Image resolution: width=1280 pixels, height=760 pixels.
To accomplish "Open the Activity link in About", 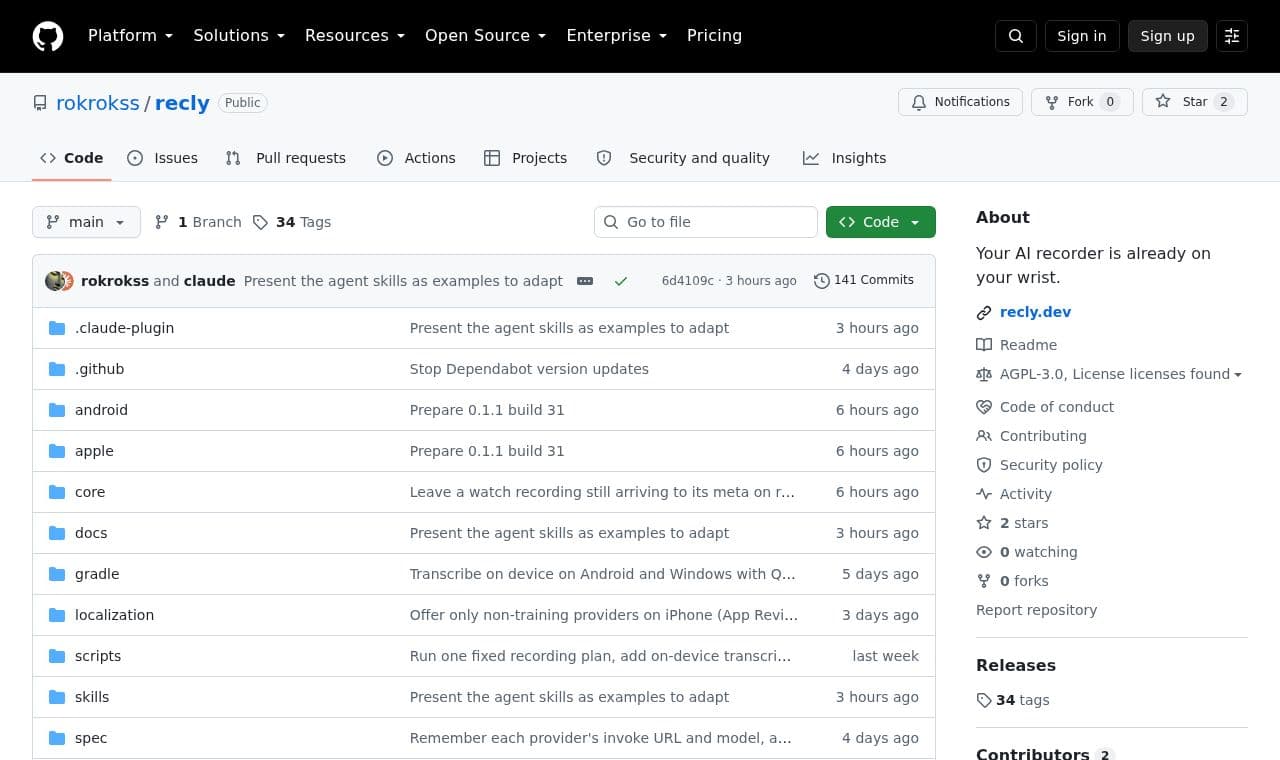I will (1014, 494).
